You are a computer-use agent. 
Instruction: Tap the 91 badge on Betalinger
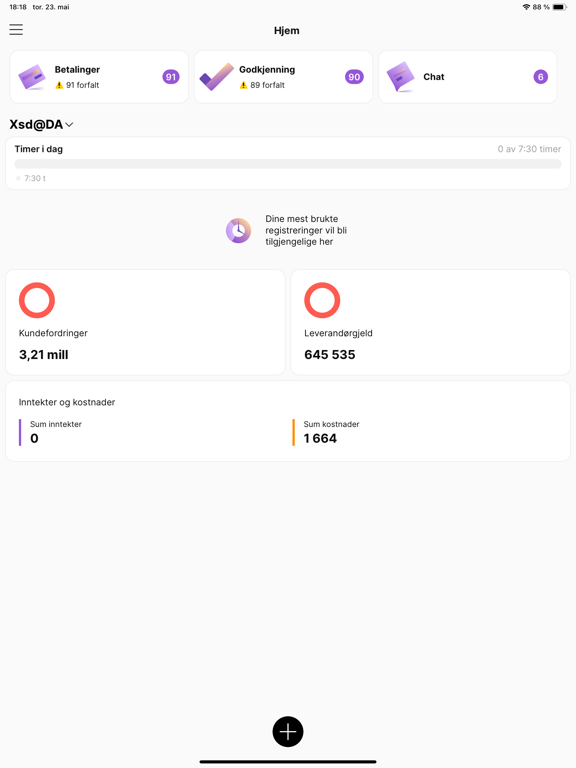tap(171, 77)
